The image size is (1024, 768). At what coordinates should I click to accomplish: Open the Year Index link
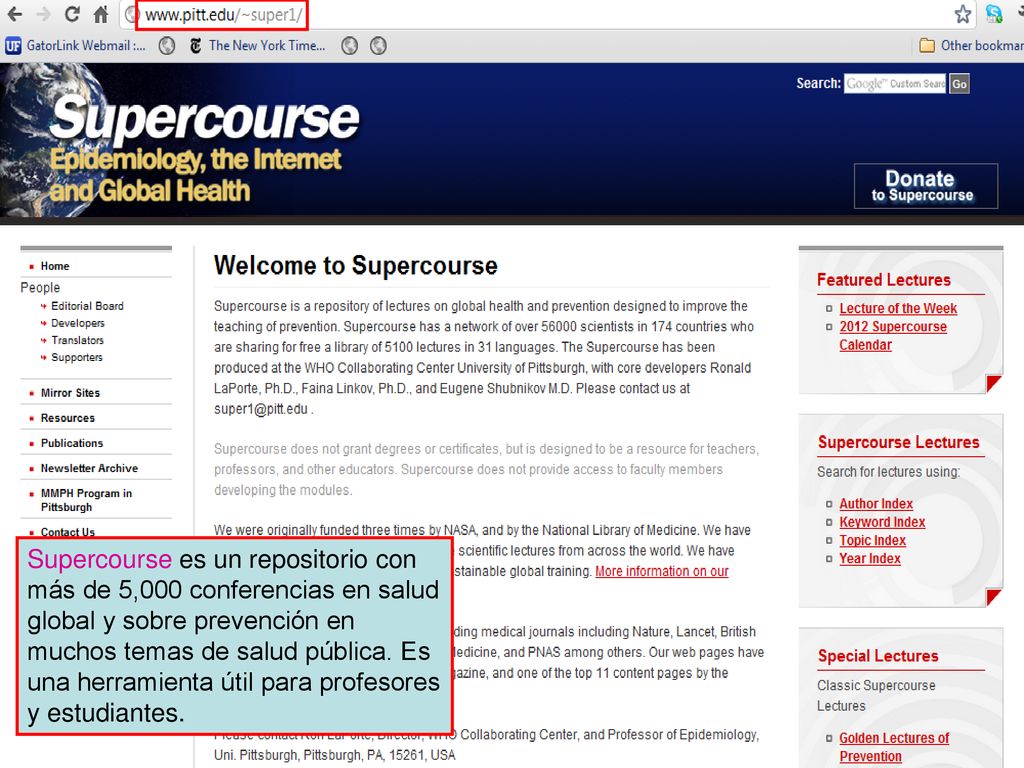click(x=870, y=558)
